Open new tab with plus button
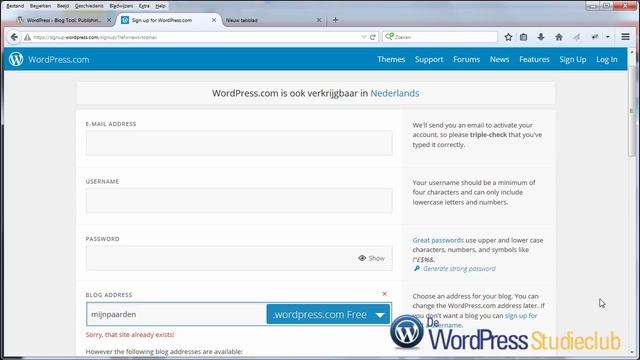 (x=335, y=20)
